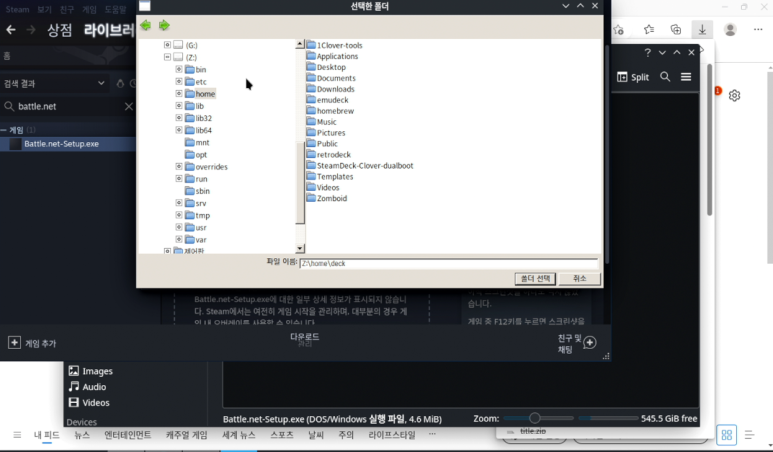Adjust the file manager Zoom slider
Viewport: 773px width, 452px height.
coord(534,418)
